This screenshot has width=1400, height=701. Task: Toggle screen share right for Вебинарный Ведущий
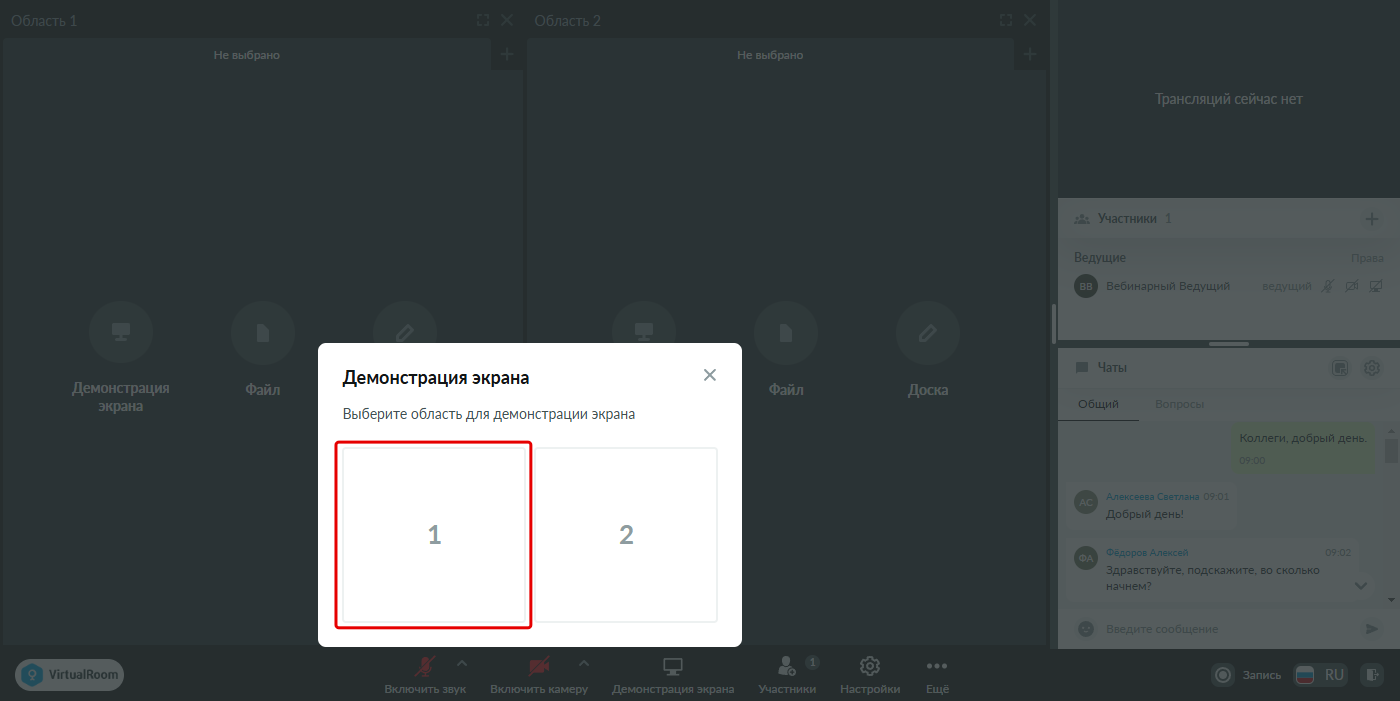pos(1376,287)
